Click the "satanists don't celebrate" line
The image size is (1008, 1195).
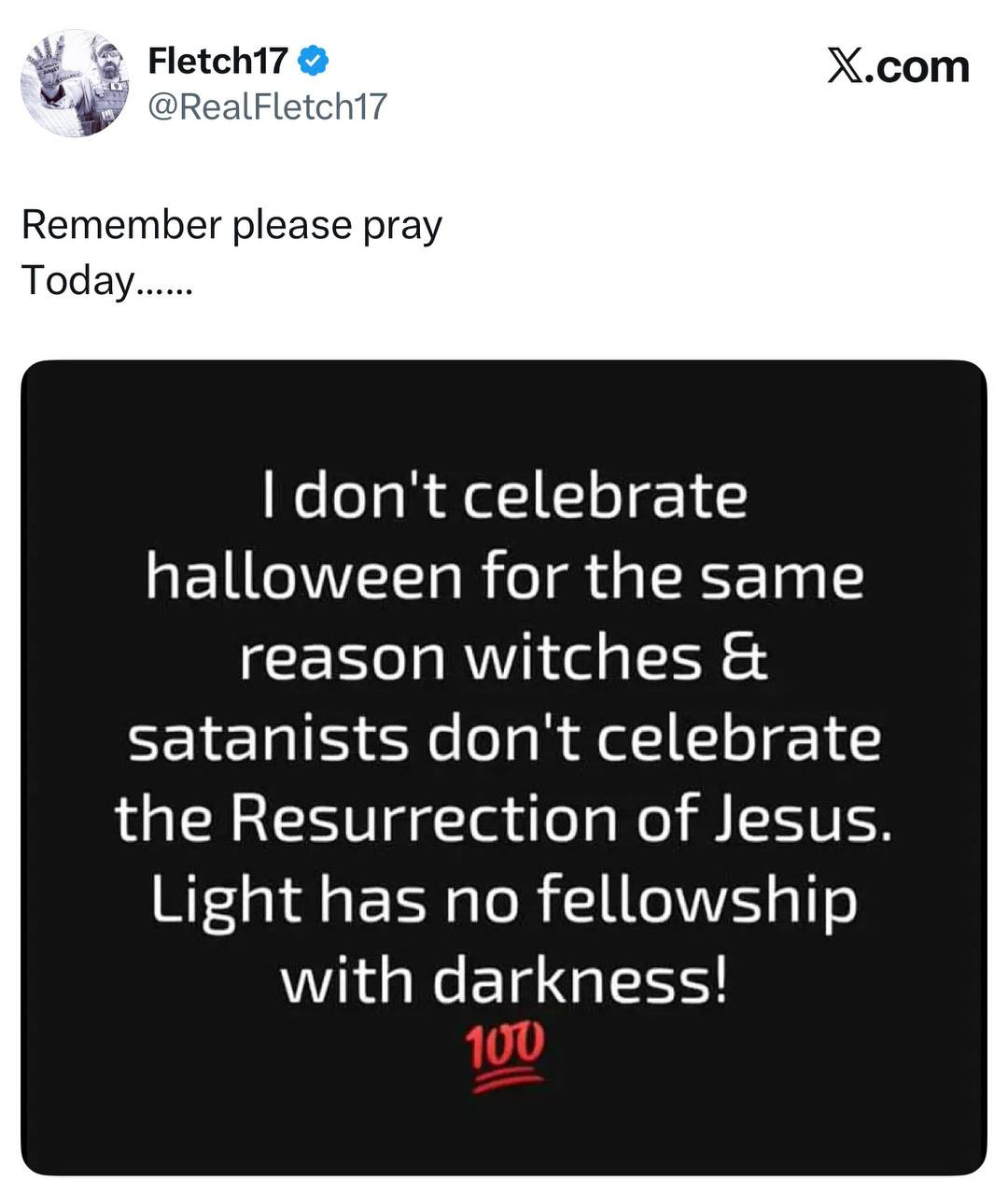[x=504, y=738]
